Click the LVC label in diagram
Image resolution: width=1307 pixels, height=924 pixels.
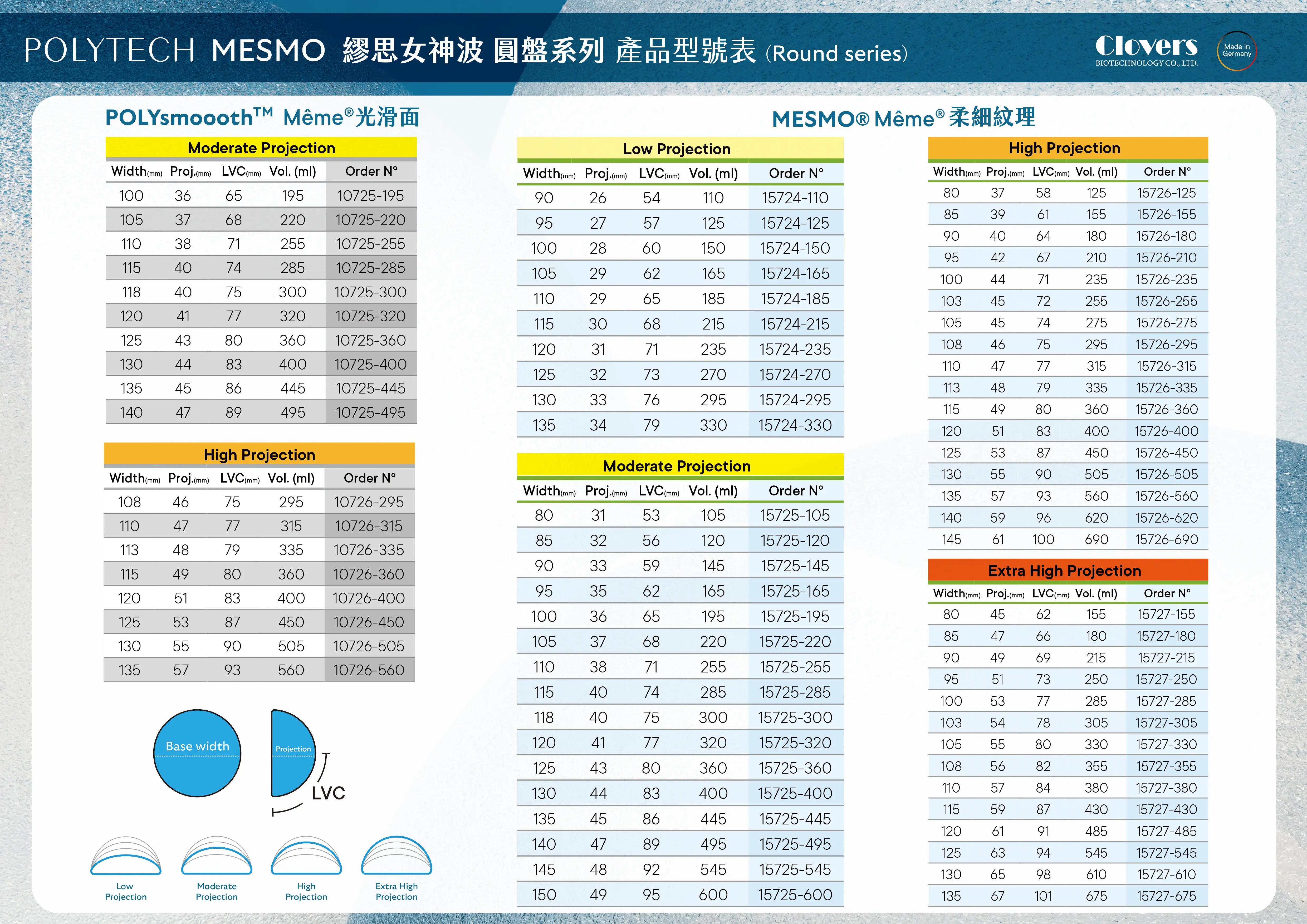coord(329,793)
